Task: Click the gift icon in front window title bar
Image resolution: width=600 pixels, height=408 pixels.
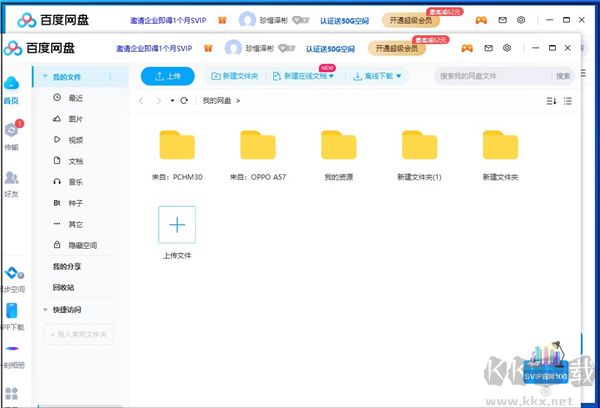Action: (x=208, y=48)
